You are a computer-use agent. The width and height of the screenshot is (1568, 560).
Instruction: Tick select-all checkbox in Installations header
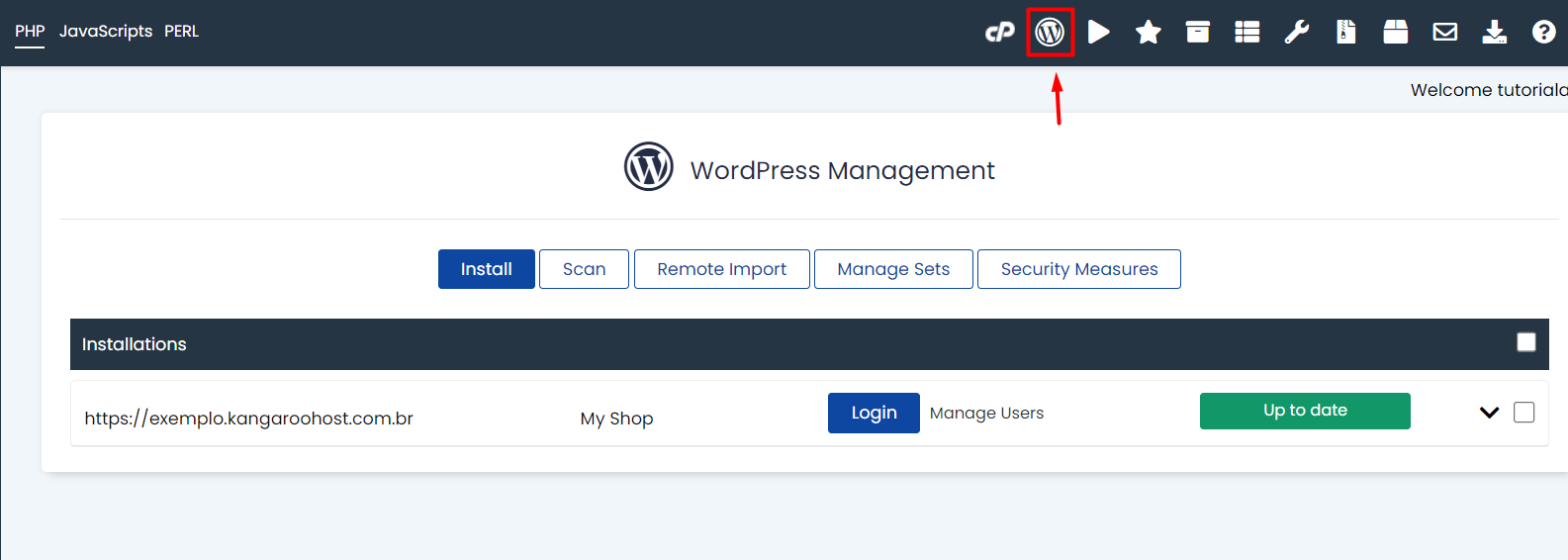tap(1526, 341)
